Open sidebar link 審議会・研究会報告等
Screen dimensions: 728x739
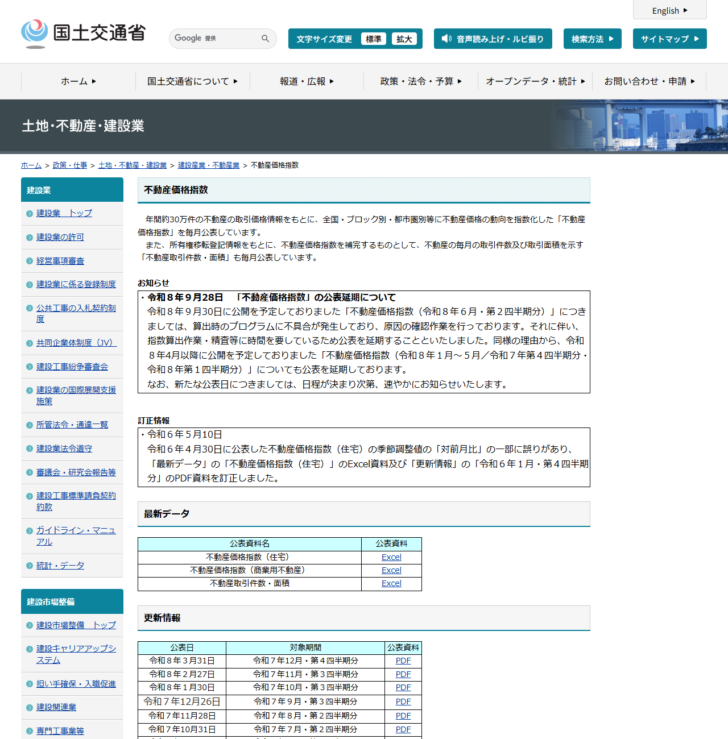point(76,472)
